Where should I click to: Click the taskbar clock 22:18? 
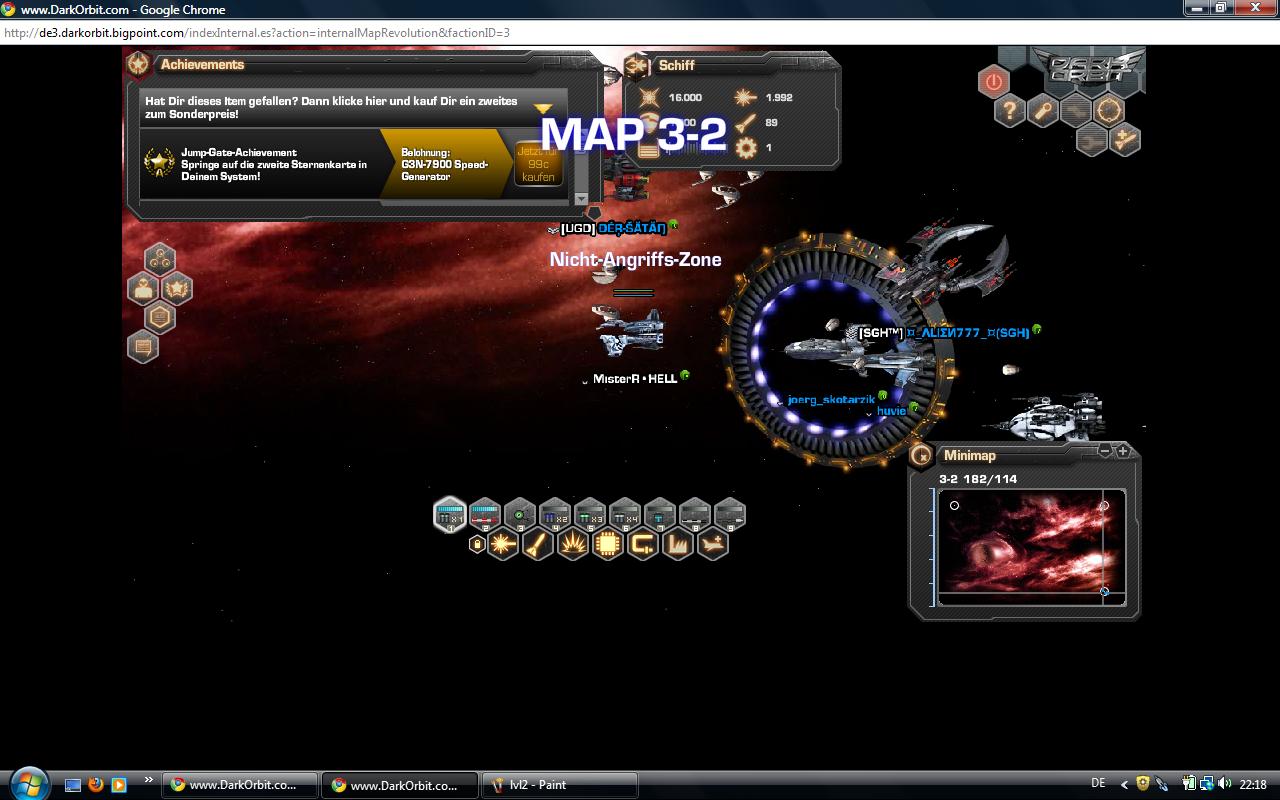coord(1252,785)
